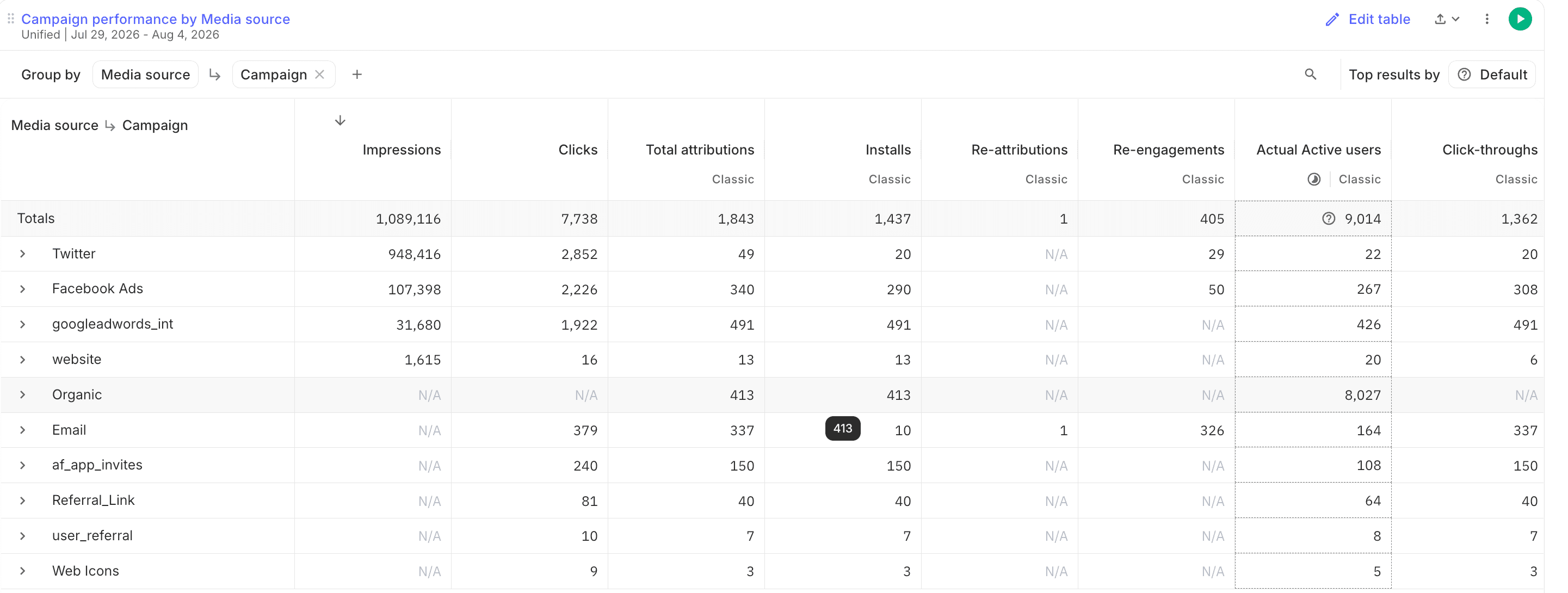Sort by Actual Active users column header
Viewport: 1568px width, 593px height.
[x=1318, y=150]
